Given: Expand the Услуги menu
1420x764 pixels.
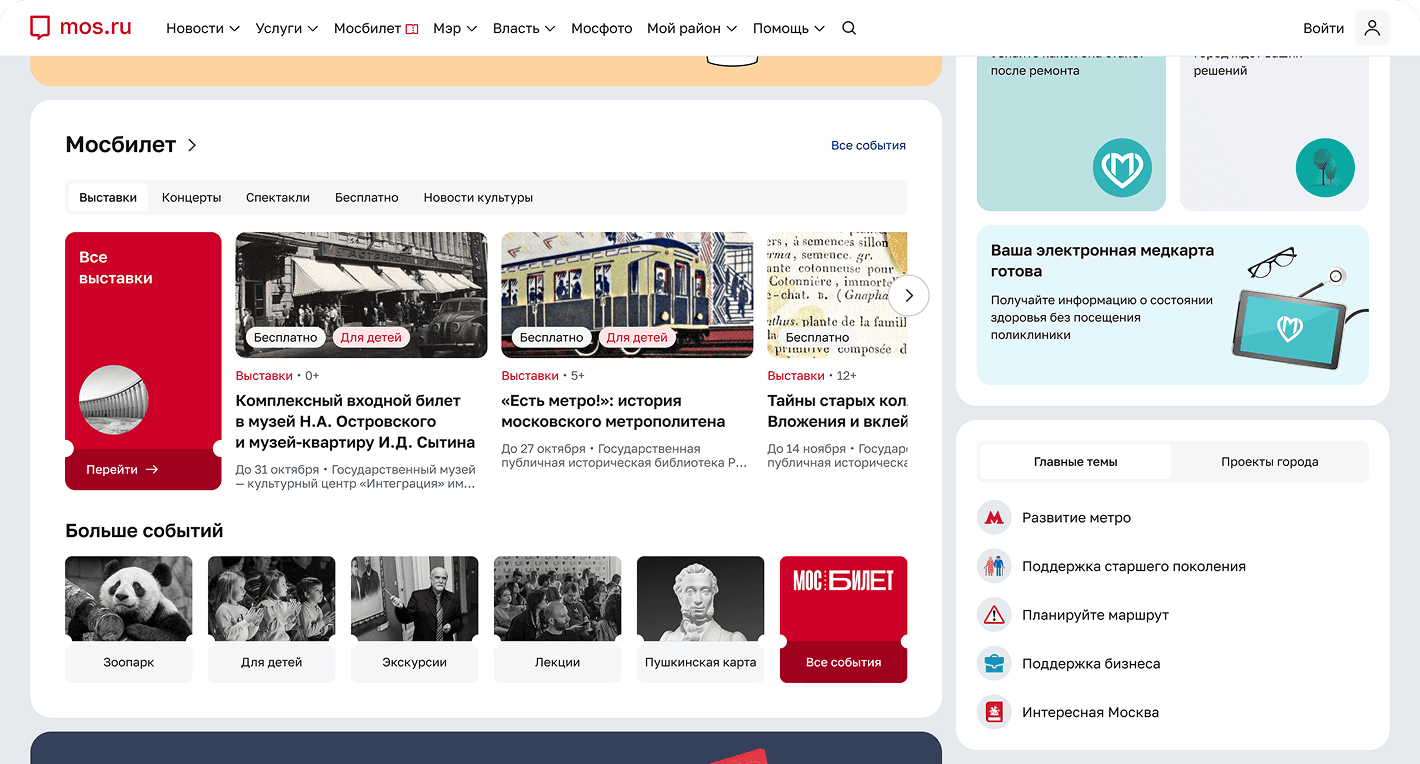Looking at the screenshot, I should click(287, 28).
